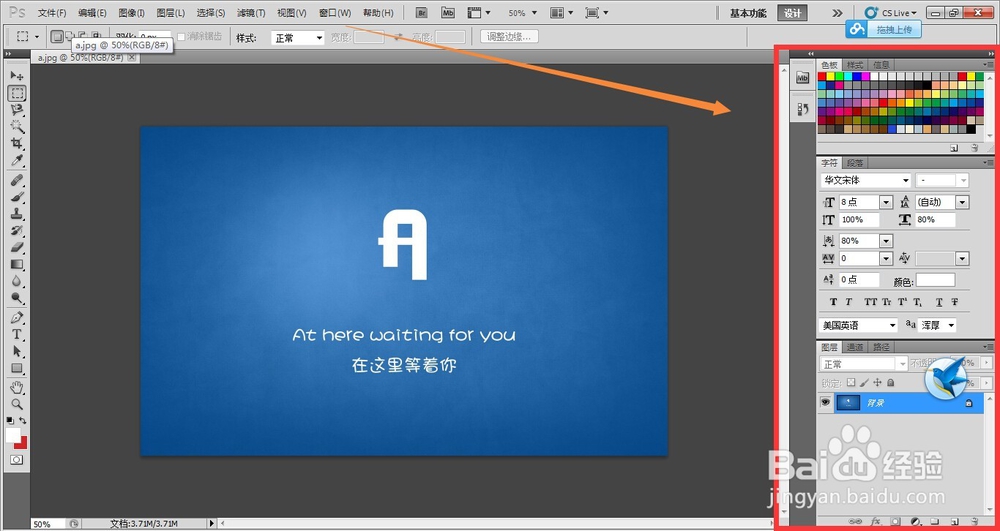Click the add layer style fx icon
The width and height of the screenshot is (1000, 531).
[876, 521]
